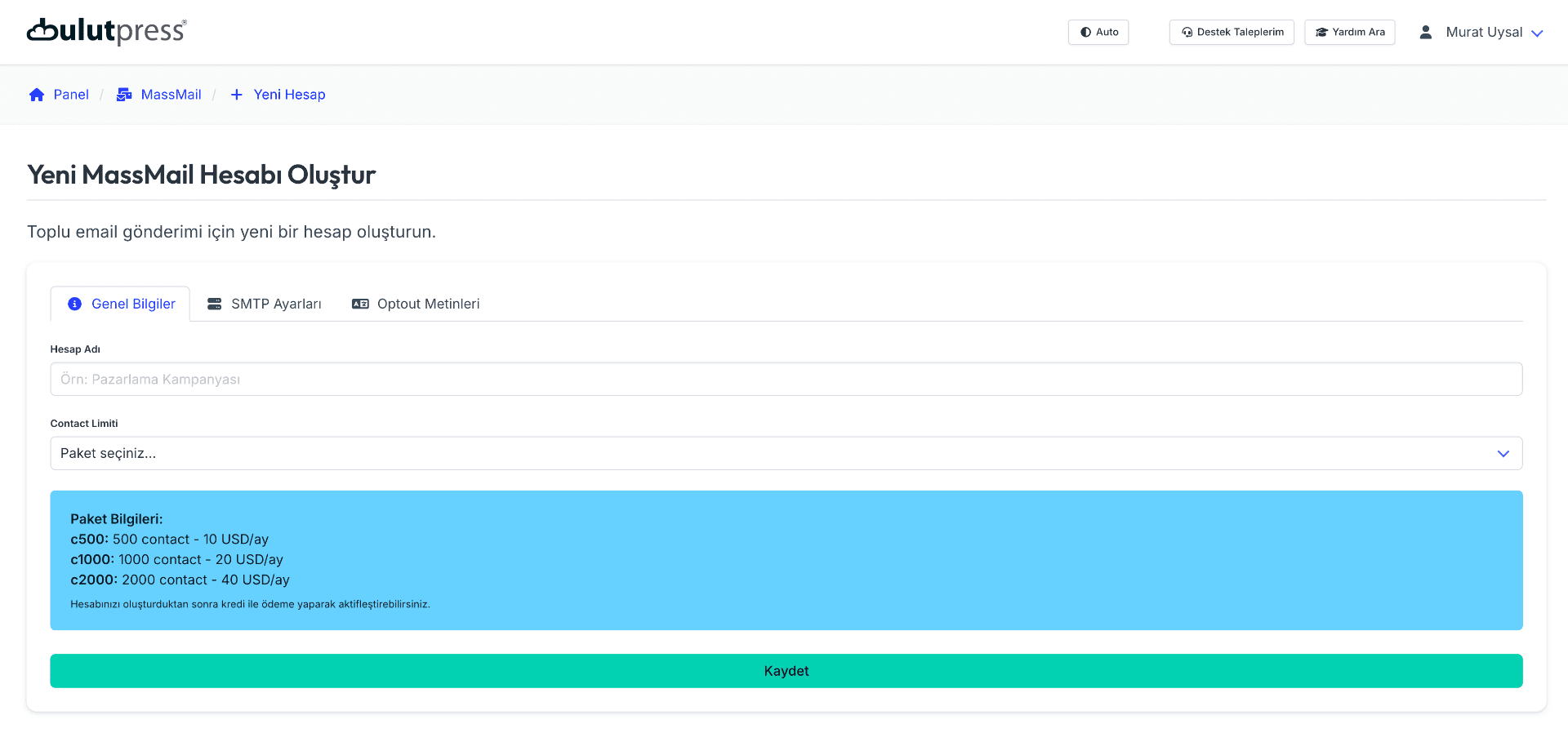Click the Yardım Ara help button
The height and width of the screenshot is (733, 1568).
pyautogui.click(x=1350, y=33)
